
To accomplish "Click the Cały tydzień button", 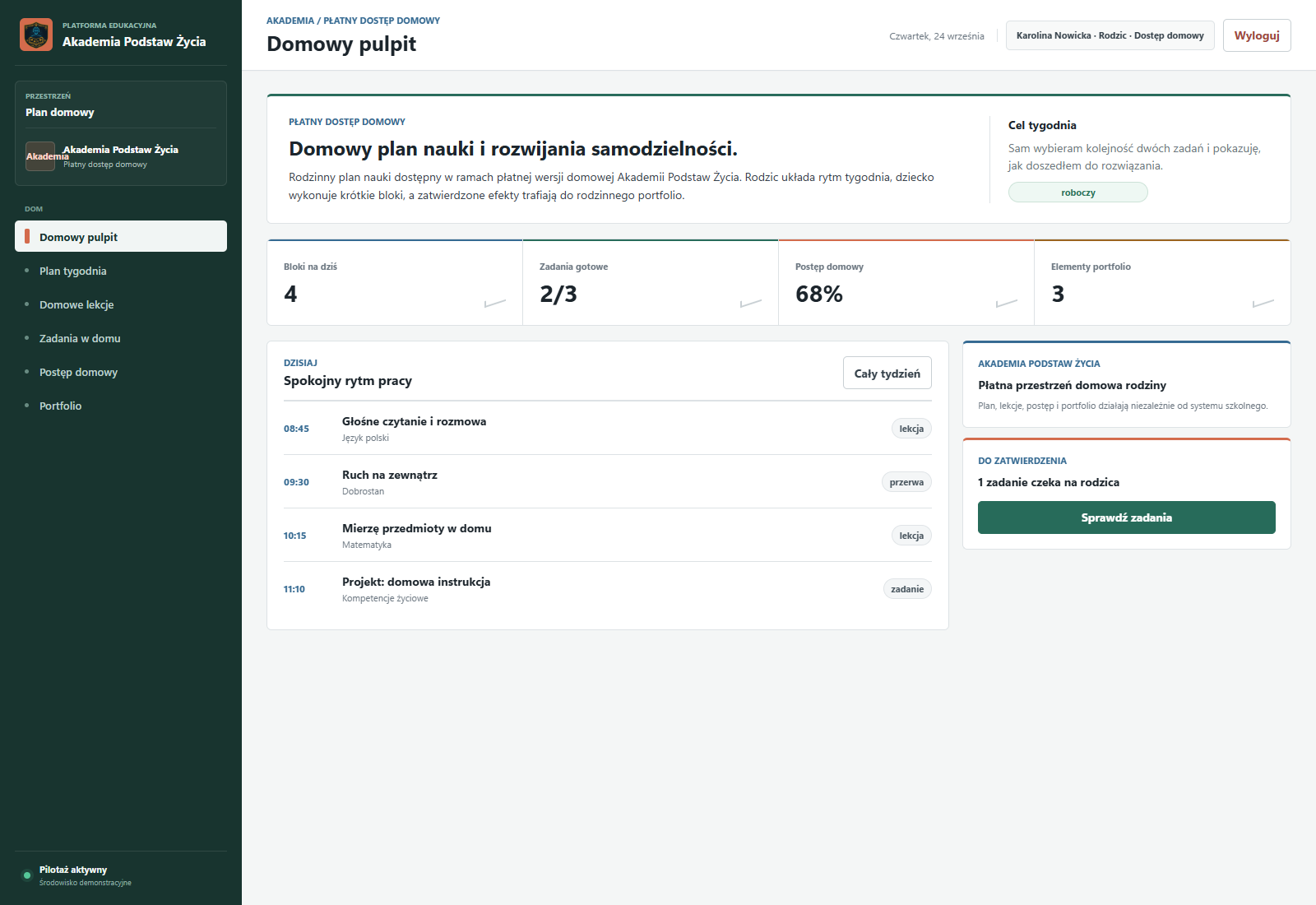I will click(x=887, y=373).
